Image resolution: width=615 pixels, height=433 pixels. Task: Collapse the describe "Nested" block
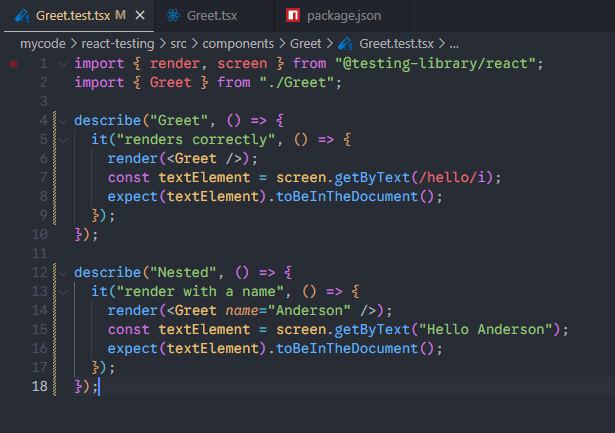click(x=62, y=272)
